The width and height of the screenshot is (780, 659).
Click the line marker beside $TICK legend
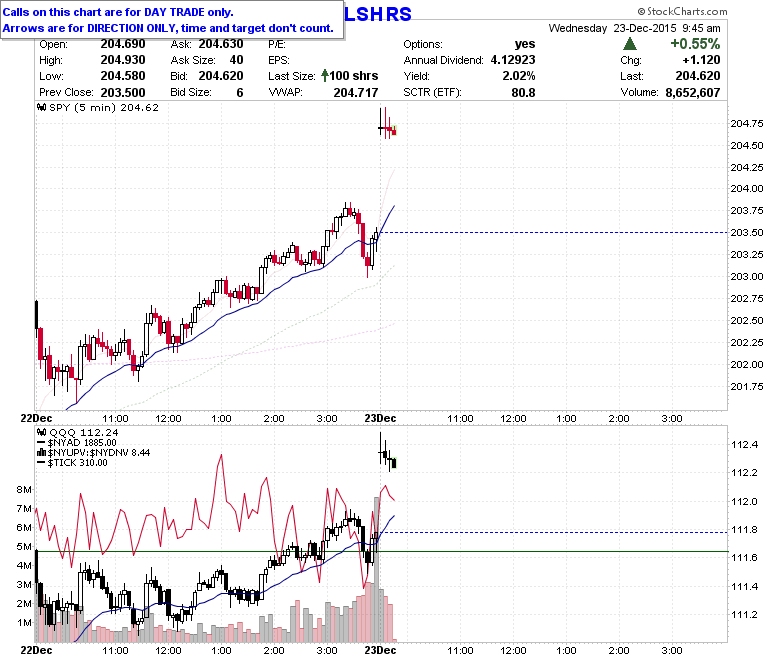[41, 463]
